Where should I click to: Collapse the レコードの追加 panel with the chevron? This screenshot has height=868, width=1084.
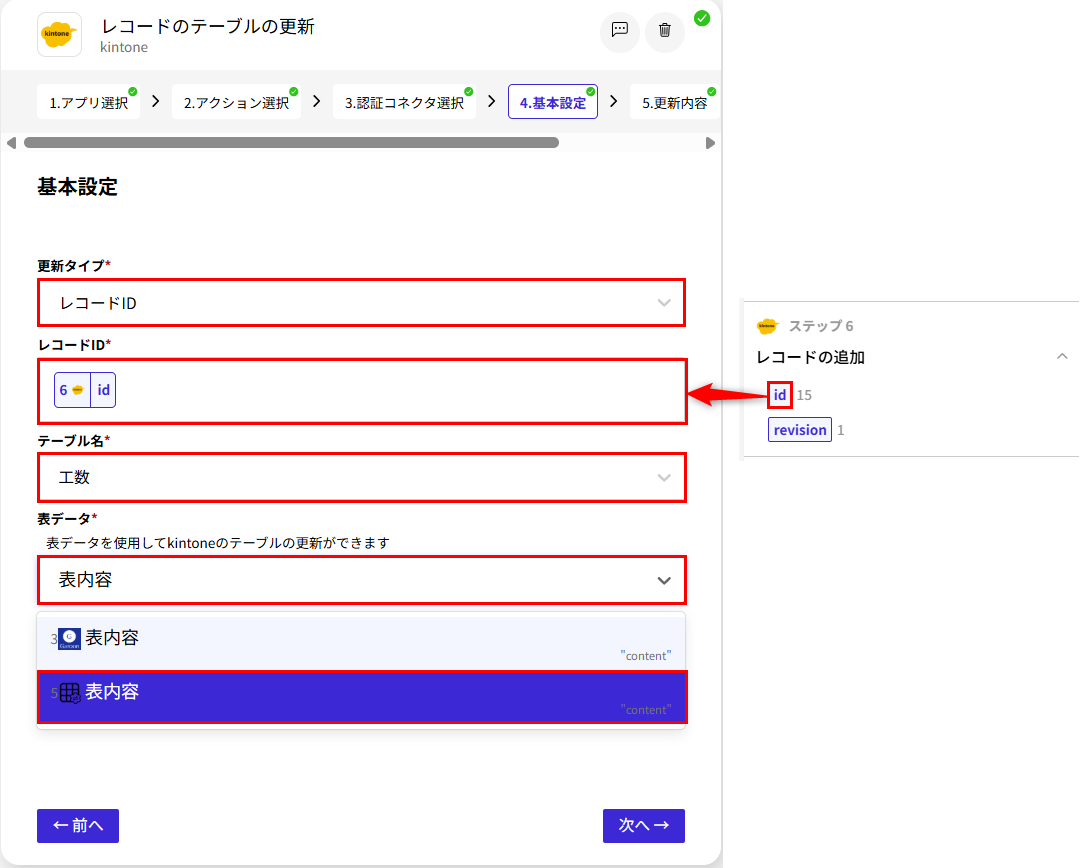1062,356
